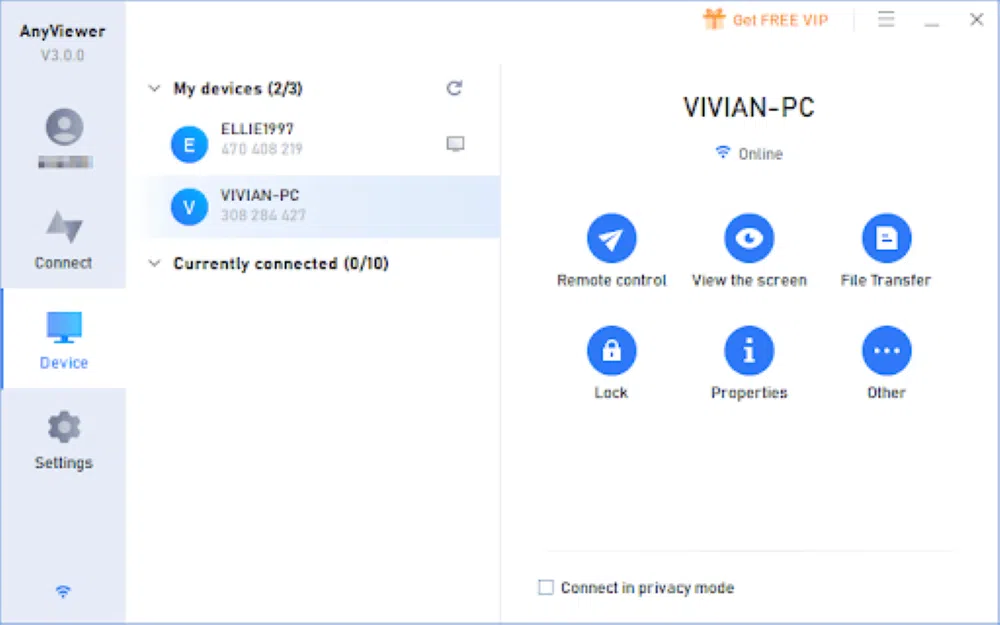Click the gift icon for VIP
Viewport: 1000px width, 625px height.
tap(714, 20)
